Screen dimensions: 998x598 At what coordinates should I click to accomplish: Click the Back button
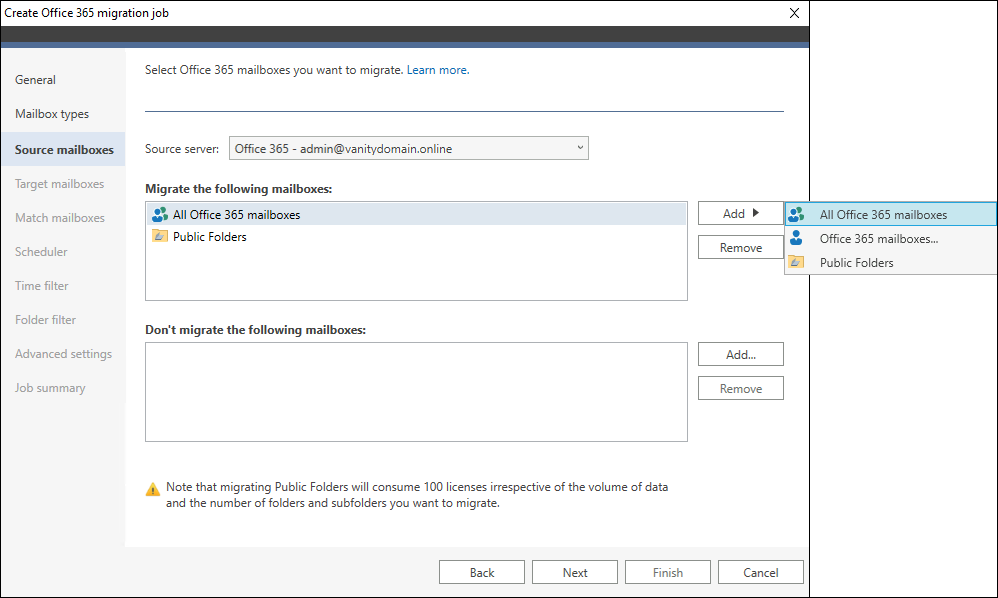[482, 572]
